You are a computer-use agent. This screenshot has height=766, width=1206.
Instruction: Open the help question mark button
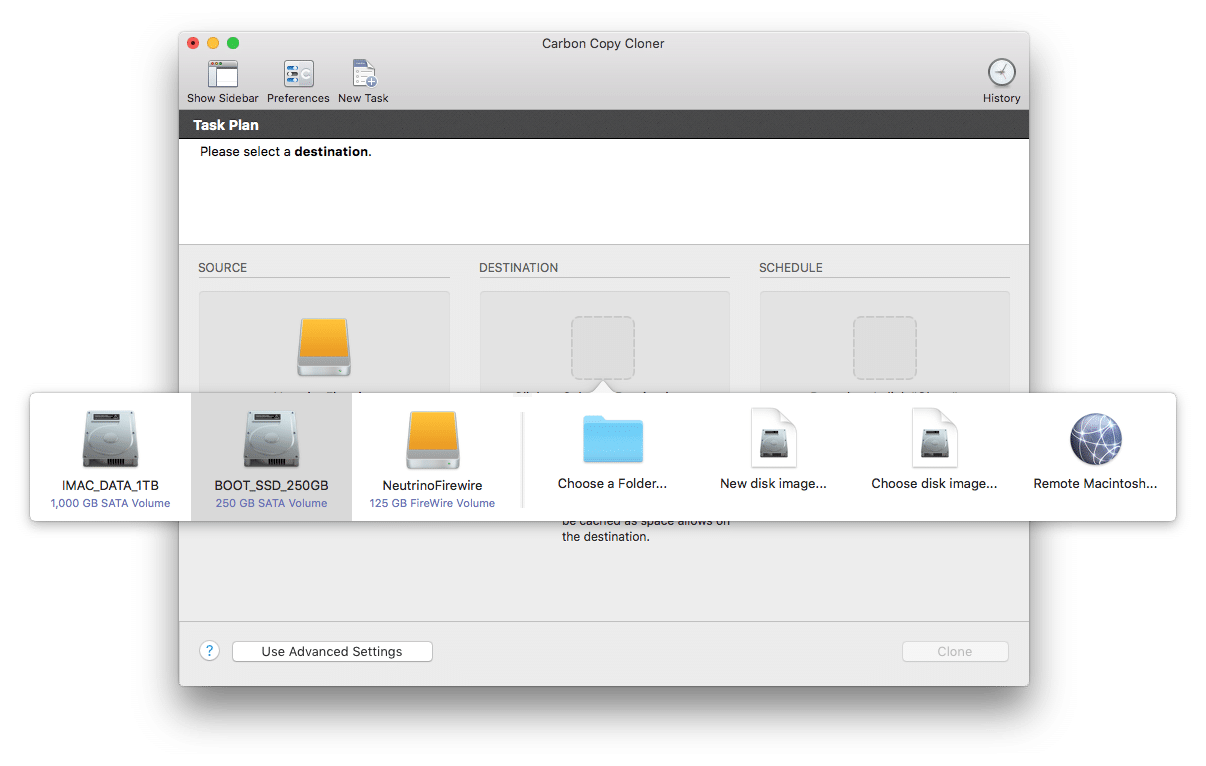tap(209, 651)
